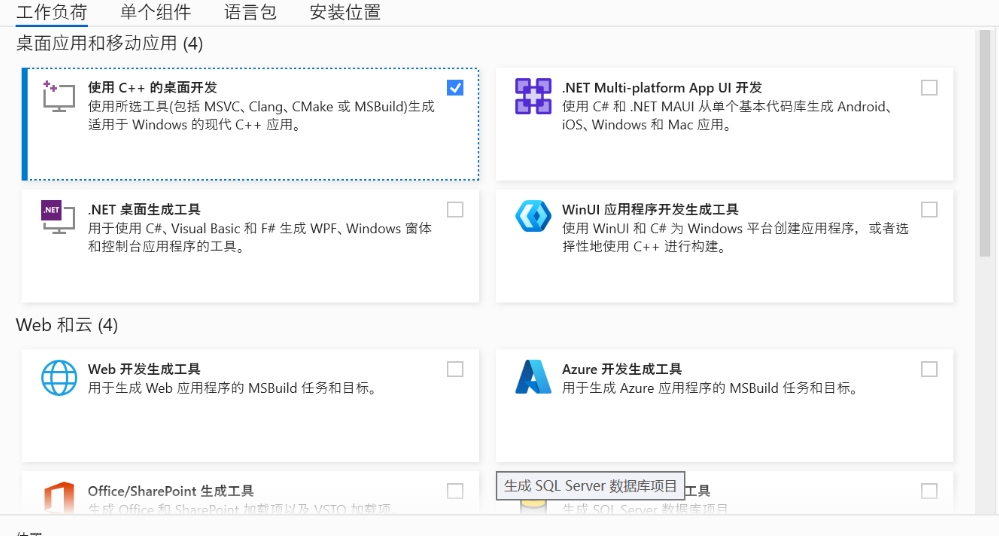The width and height of the screenshot is (999, 536).
Task: Tick the Office/SharePoint 生成工具 checkbox
Action: click(x=455, y=491)
